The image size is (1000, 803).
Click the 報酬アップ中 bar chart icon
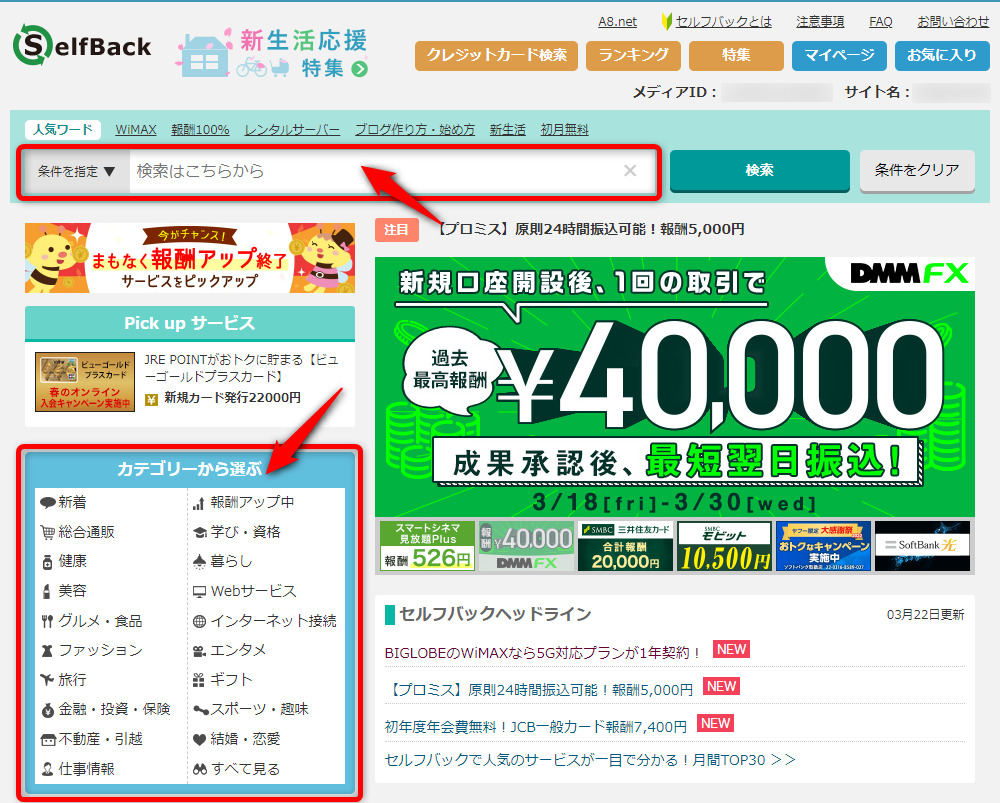[198, 503]
